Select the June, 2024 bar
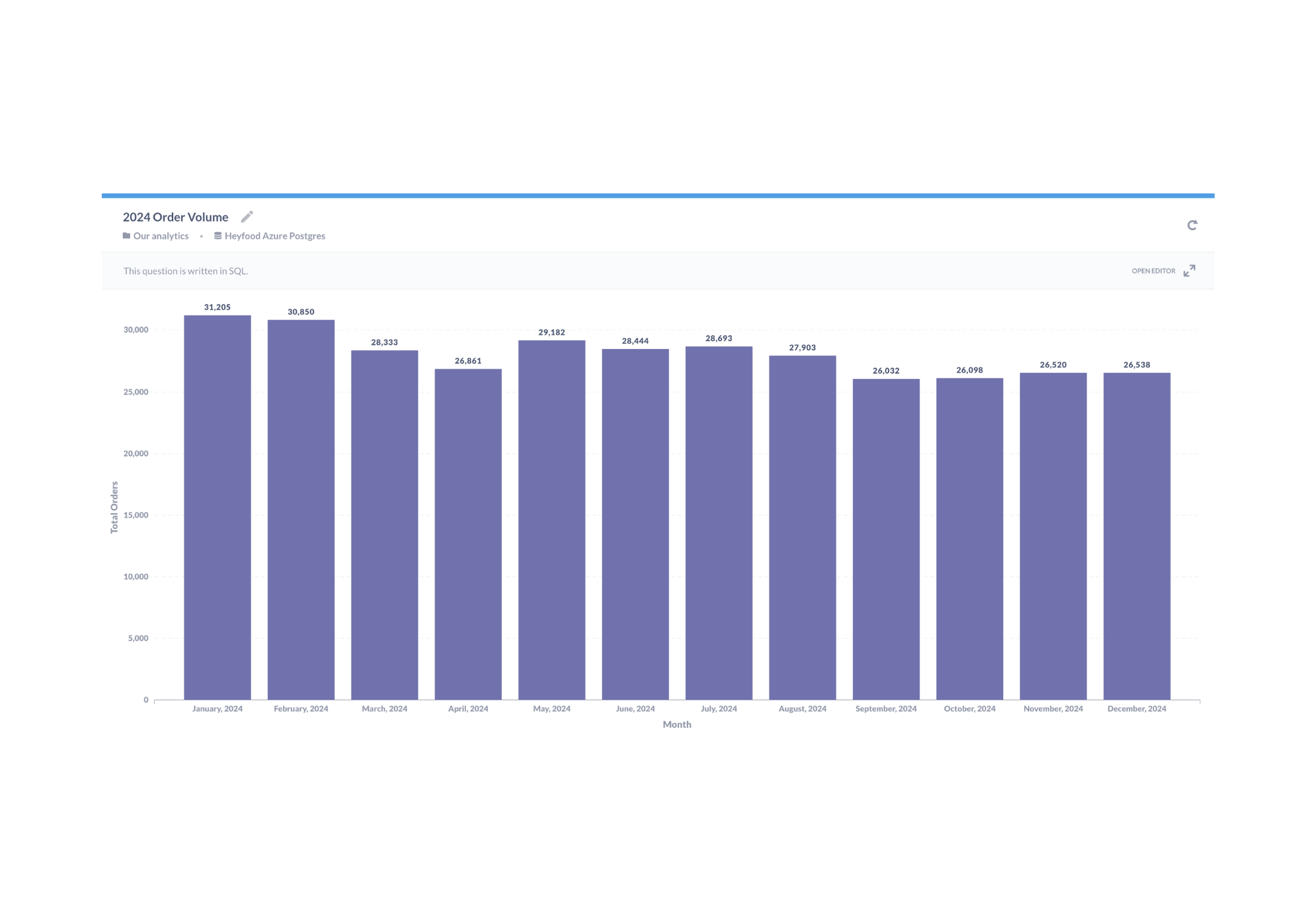Image resolution: width=1307 pixels, height=924 pixels. point(635,524)
